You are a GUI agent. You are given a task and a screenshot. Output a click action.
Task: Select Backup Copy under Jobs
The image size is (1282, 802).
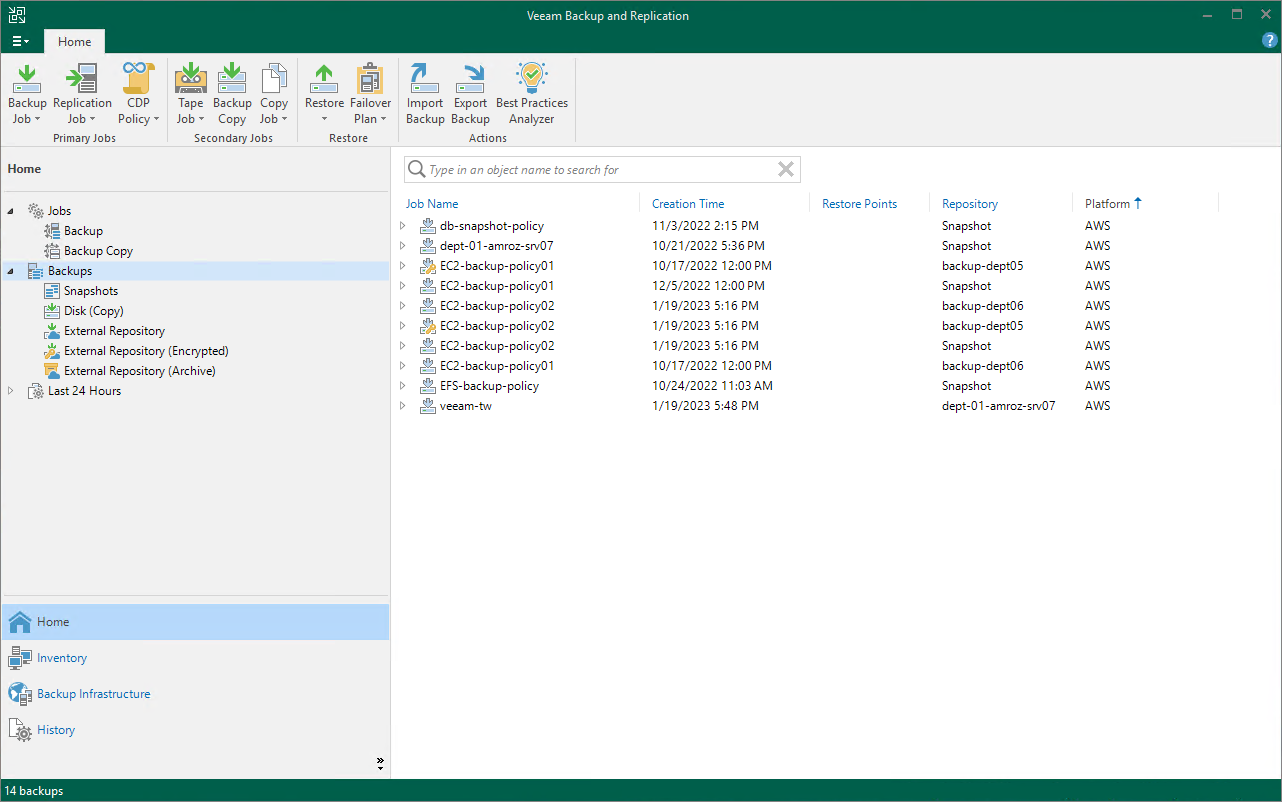pos(98,251)
